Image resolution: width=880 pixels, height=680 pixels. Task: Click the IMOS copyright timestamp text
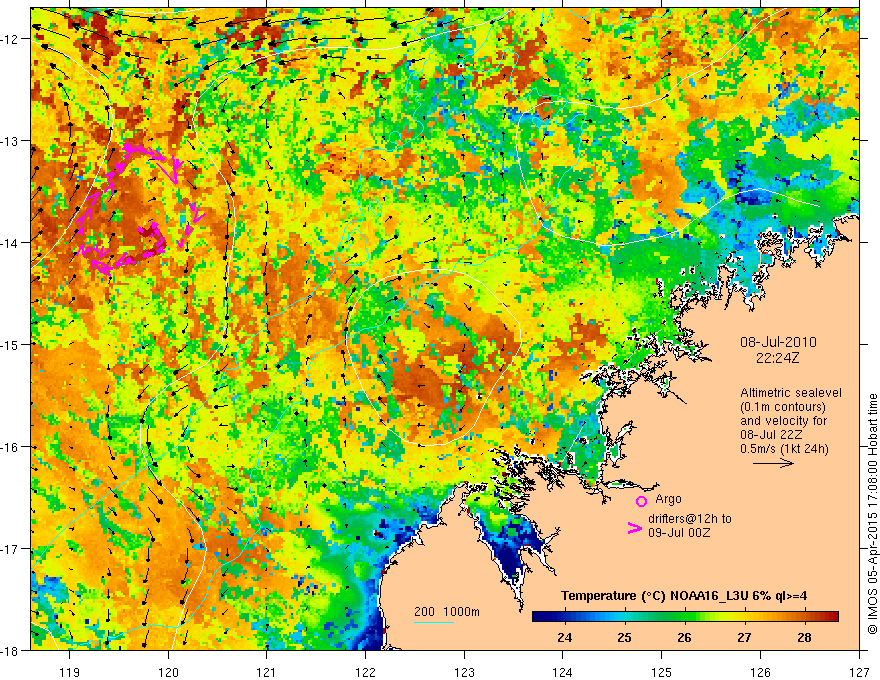pos(873,514)
